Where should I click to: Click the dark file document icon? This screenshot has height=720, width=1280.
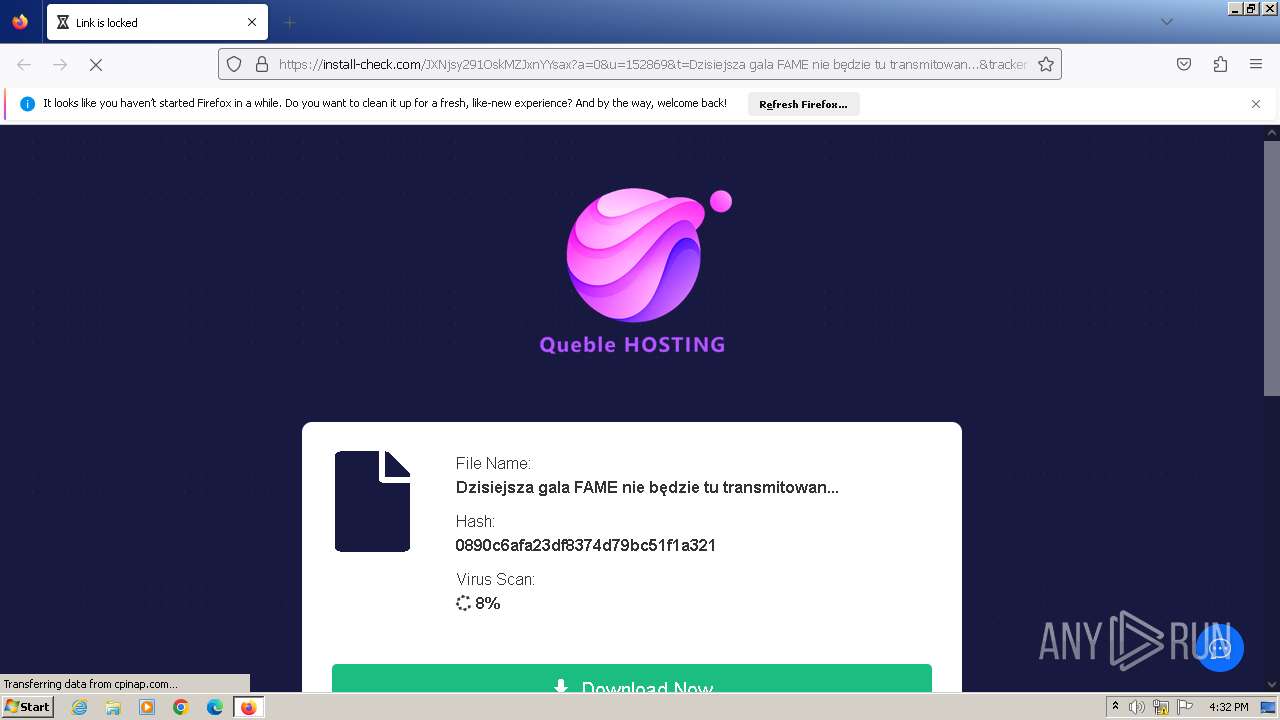tap(373, 501)
